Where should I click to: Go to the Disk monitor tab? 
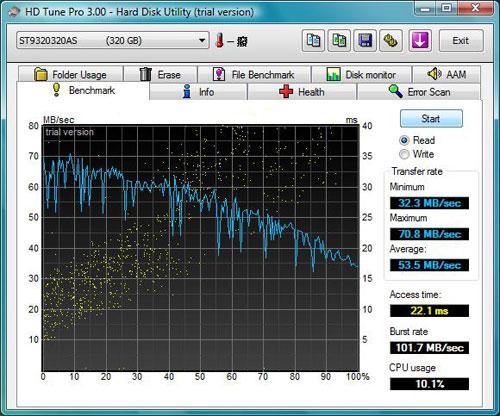(361, 74)
